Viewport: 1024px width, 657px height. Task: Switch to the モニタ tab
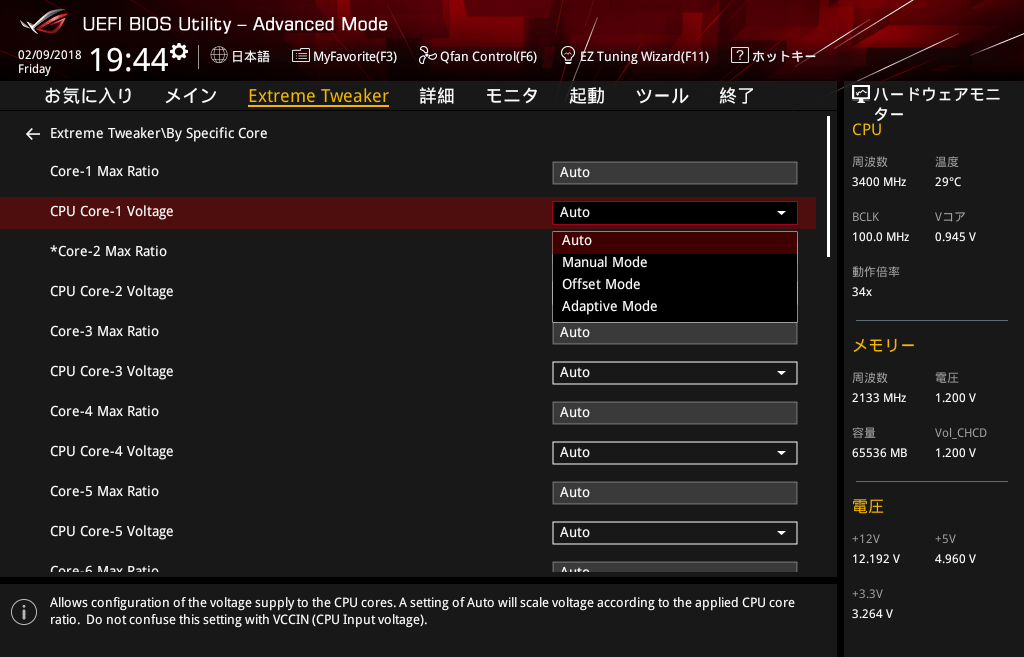tap(511, 96)
